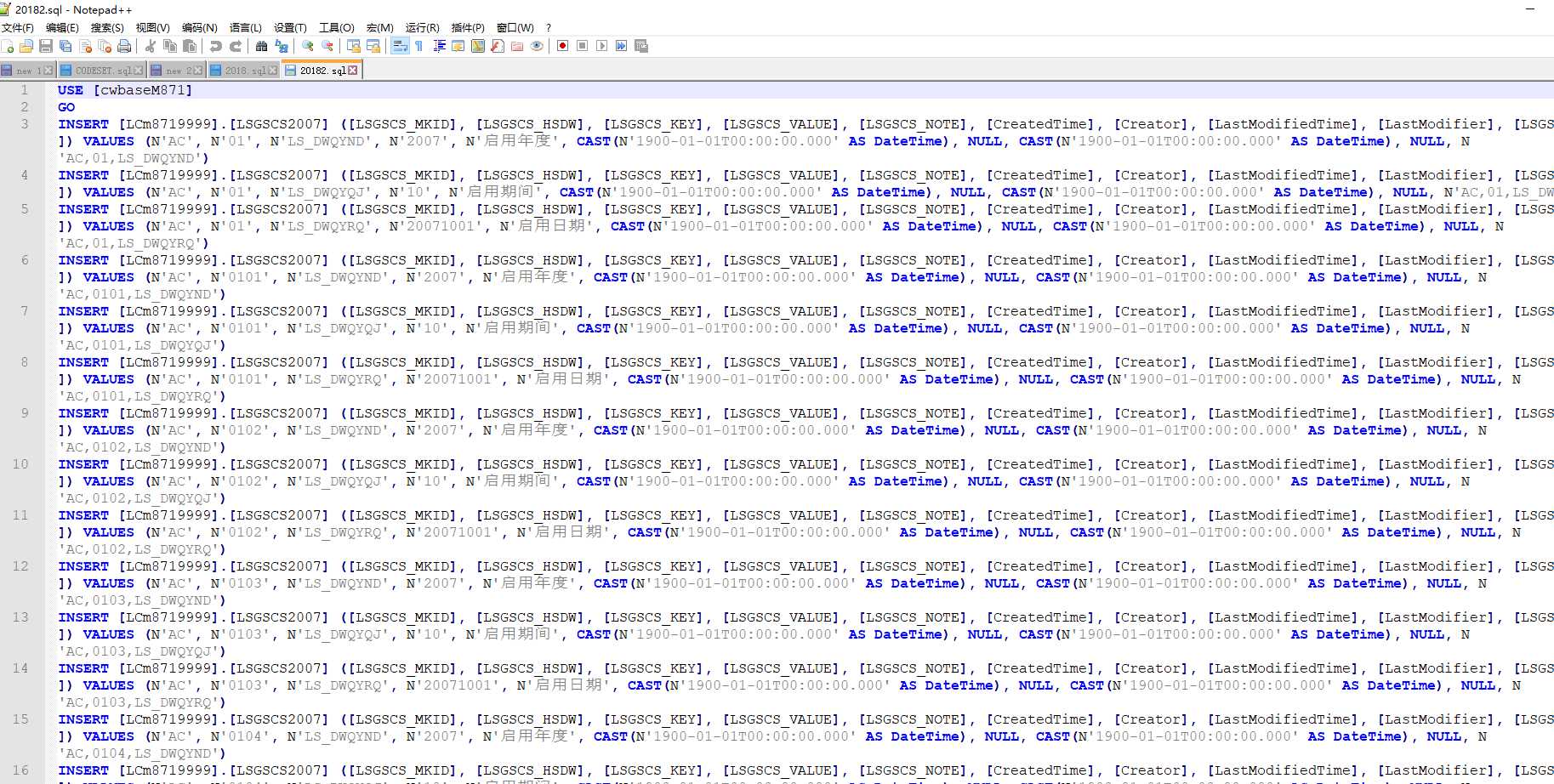This screenshot has height=784, width=1554.
Task: Click the Zoom Out magnifier icon
Action: pyautogui.click(x=327, y=46)
